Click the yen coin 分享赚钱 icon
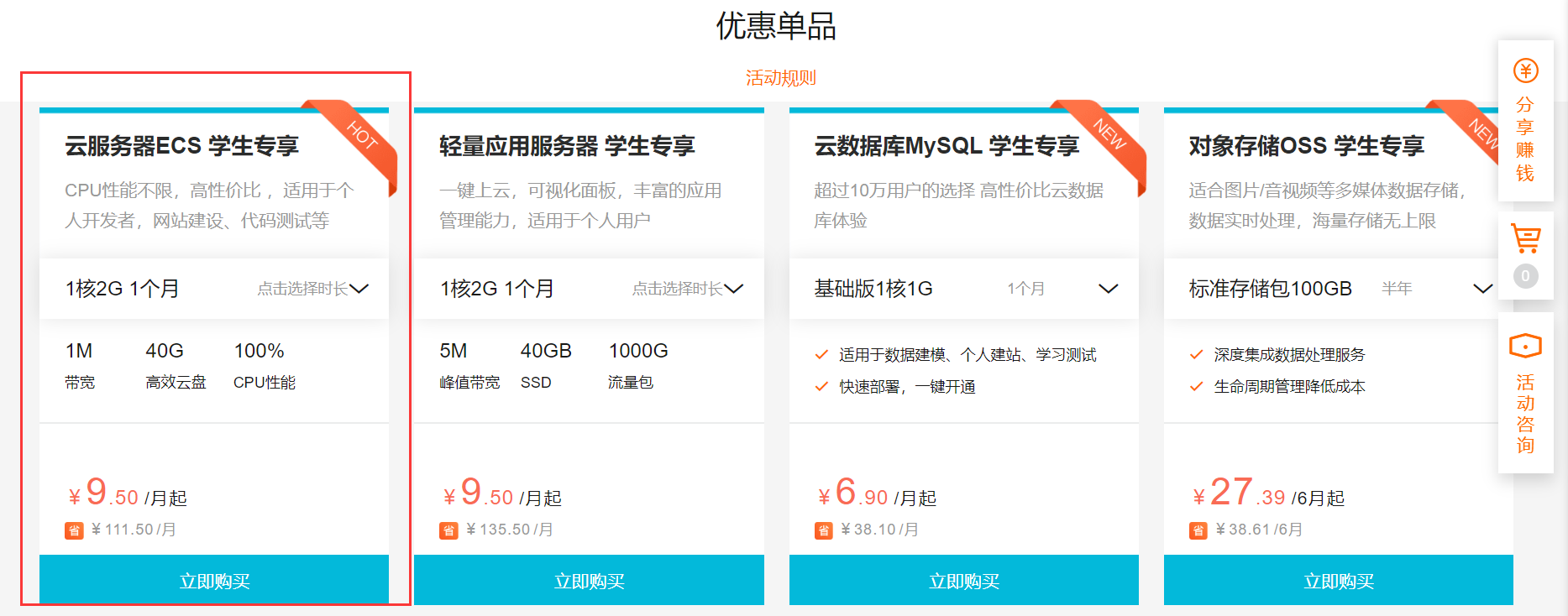 [1525, 70]
